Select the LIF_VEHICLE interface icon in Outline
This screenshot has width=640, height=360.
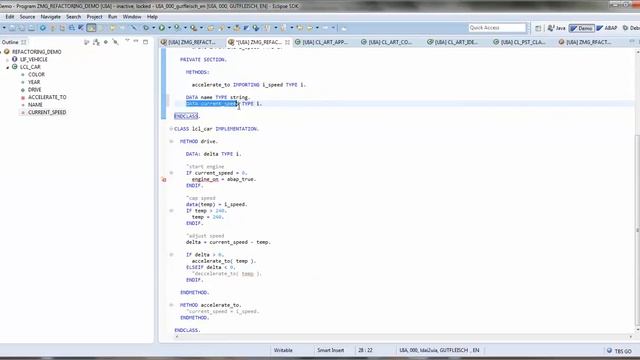(14, 59)
